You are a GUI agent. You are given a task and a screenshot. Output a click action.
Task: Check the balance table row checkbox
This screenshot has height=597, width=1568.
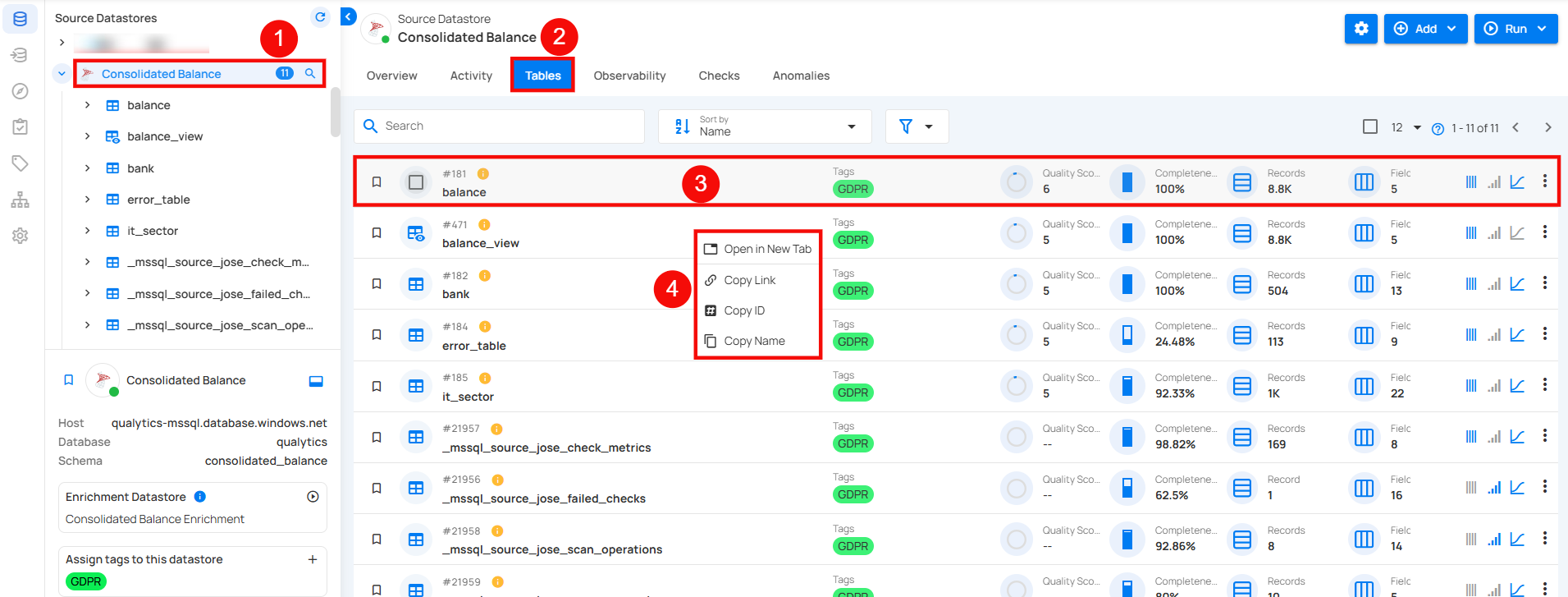416,182
